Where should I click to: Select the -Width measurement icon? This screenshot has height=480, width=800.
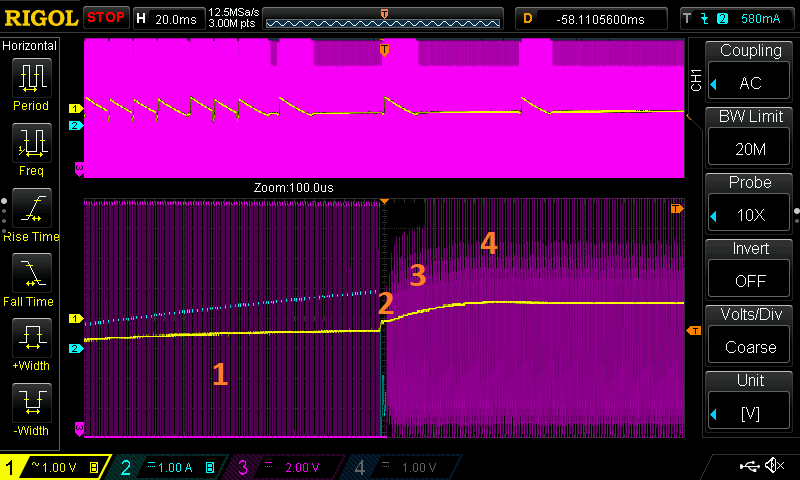(x=32, y=402)
